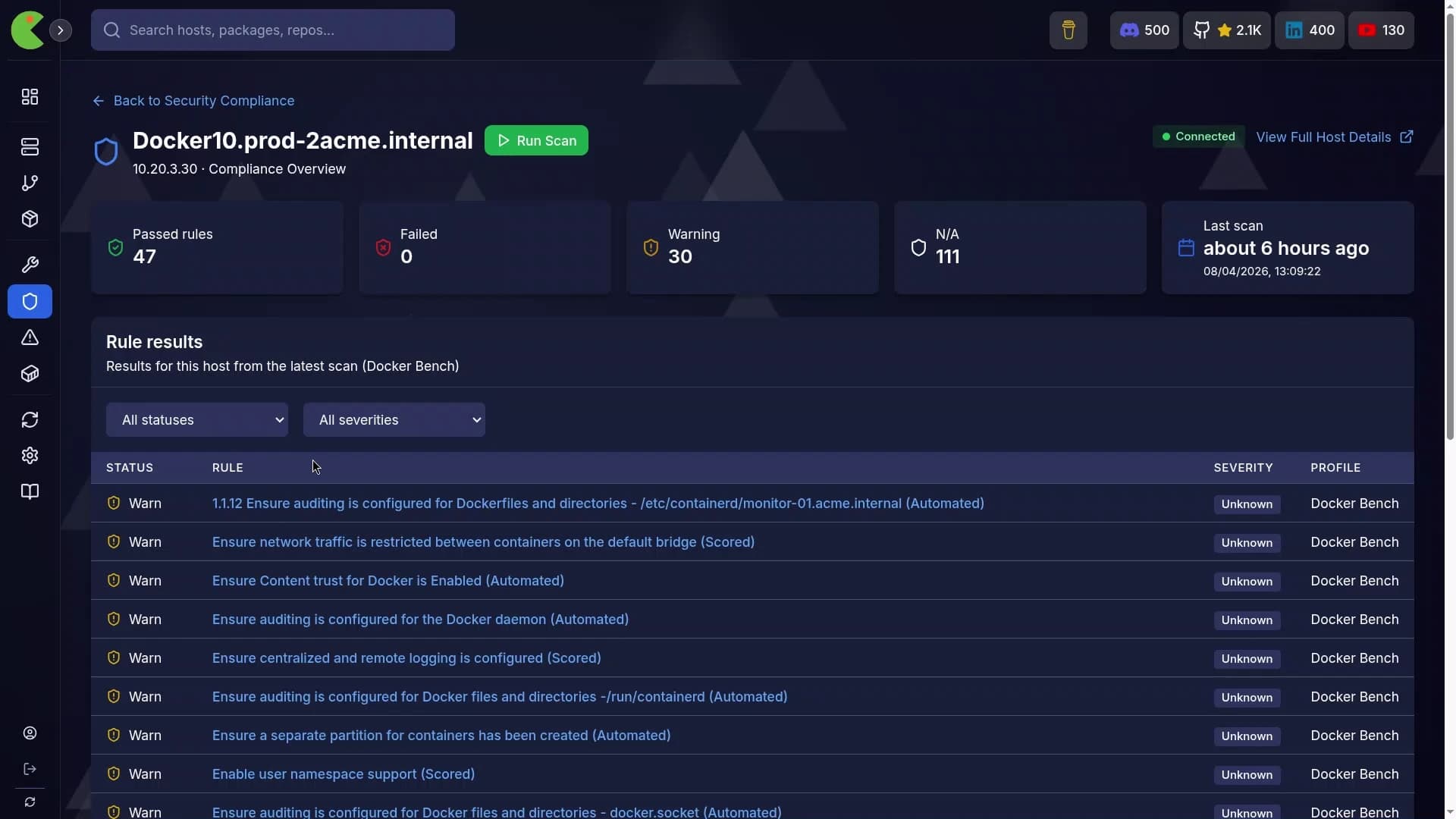
Task: Click the N/A shield icon
Action: (918, 248)
